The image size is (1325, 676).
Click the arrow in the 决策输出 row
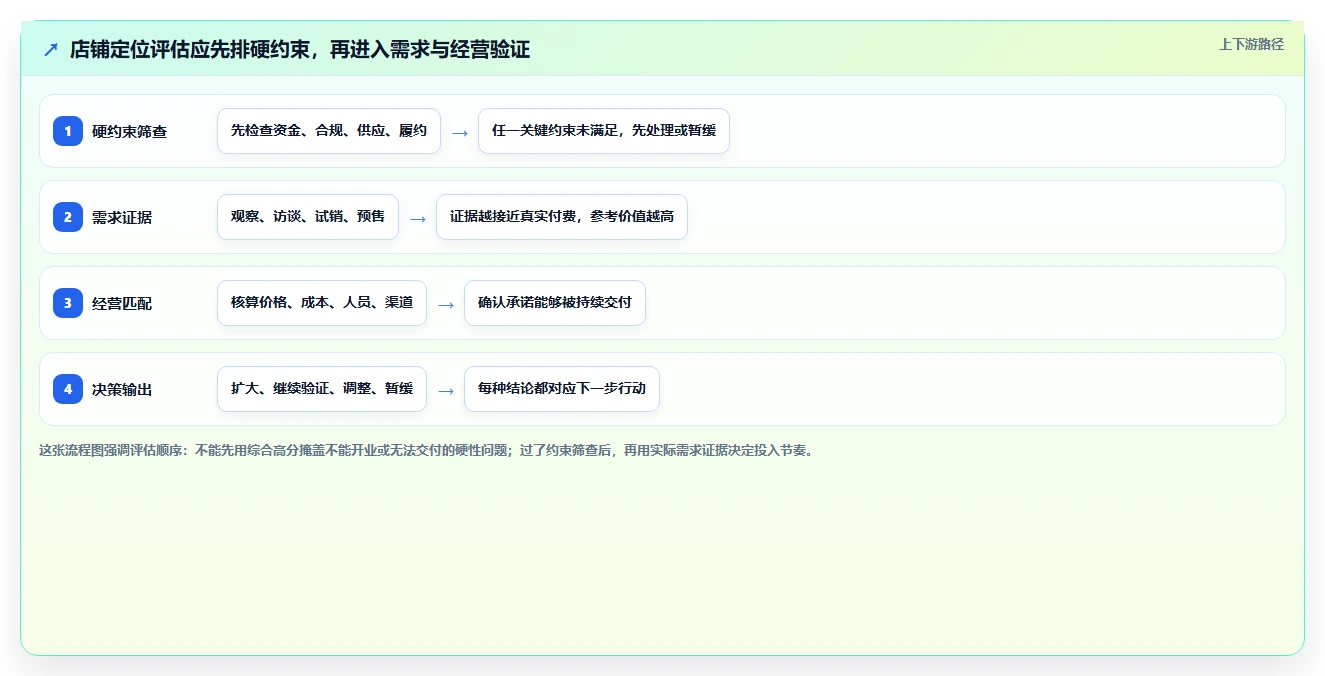(x=446, y=390)
